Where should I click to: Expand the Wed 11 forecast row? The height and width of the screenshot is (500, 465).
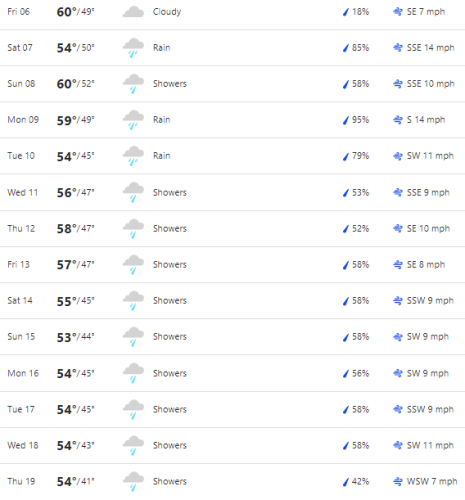pyautogui.click(x=232, y=193)
